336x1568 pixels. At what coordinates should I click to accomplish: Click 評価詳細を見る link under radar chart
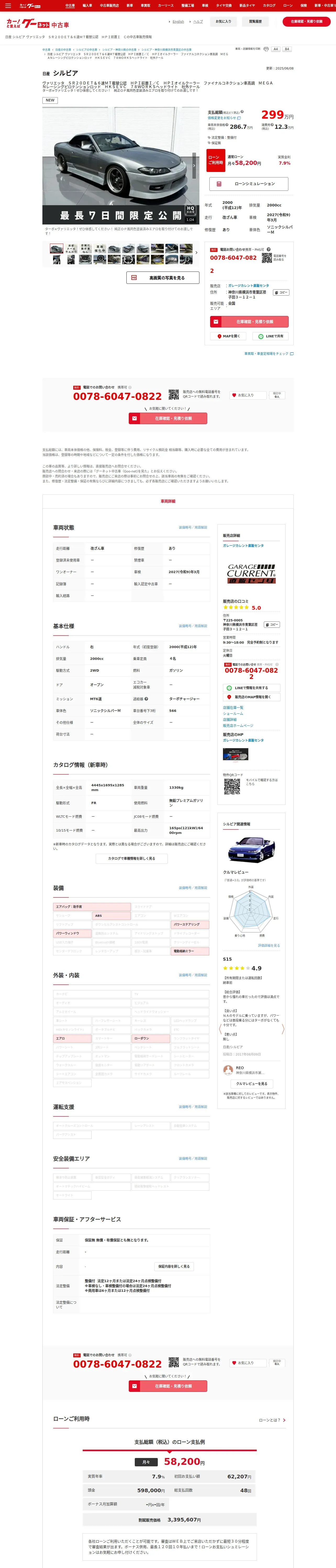point(269,945)
